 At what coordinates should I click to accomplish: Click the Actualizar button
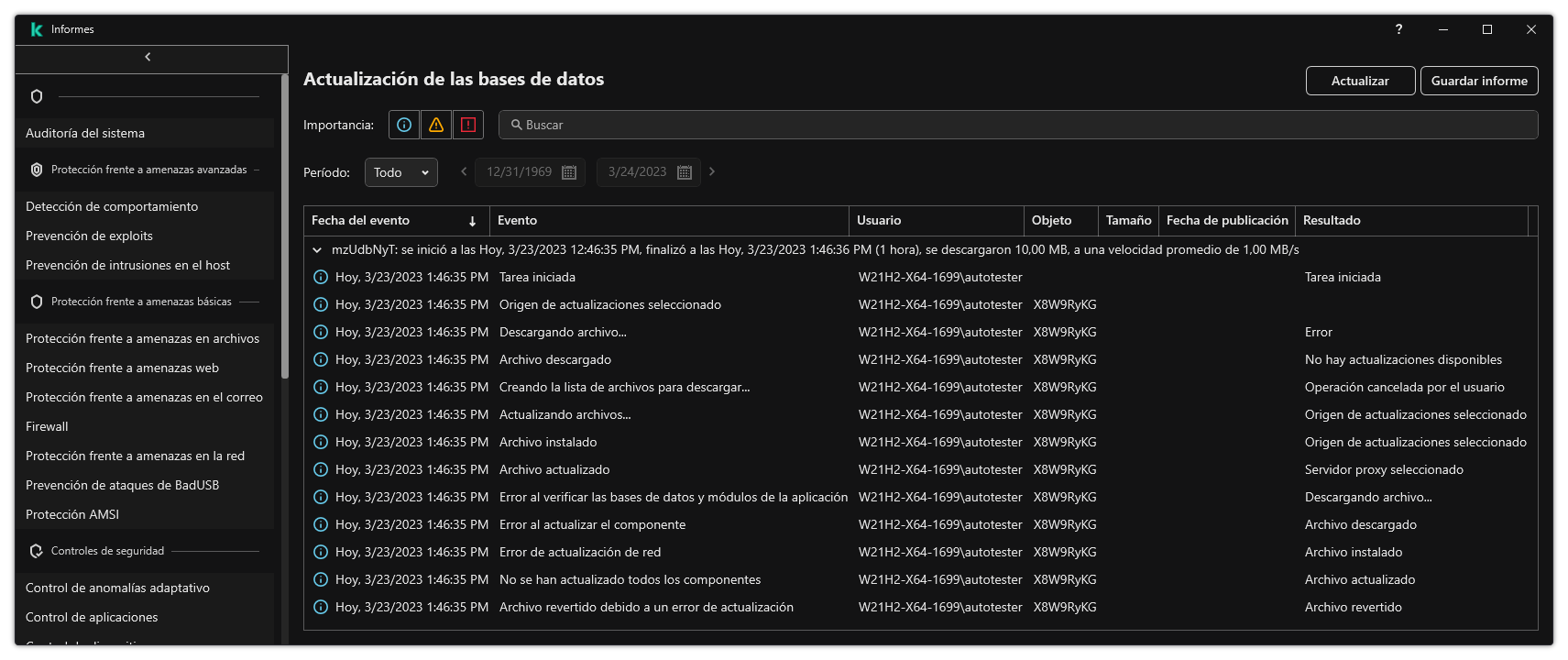pyautogui.click(x=1360, y=81)
